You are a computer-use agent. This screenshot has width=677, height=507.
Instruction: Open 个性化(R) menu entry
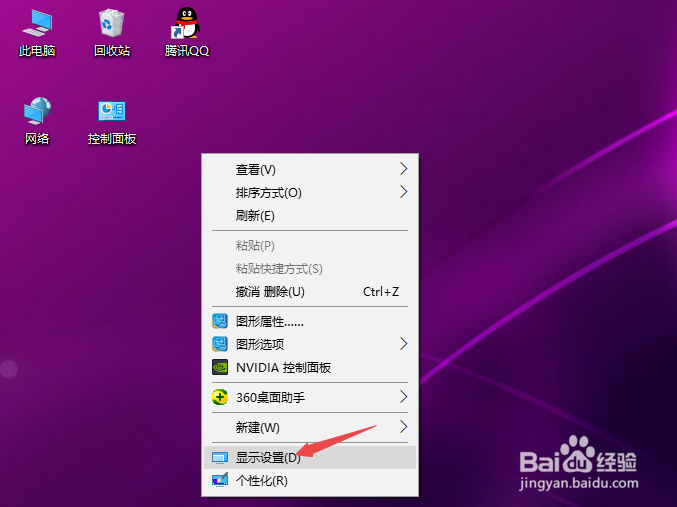click(310, 480)
